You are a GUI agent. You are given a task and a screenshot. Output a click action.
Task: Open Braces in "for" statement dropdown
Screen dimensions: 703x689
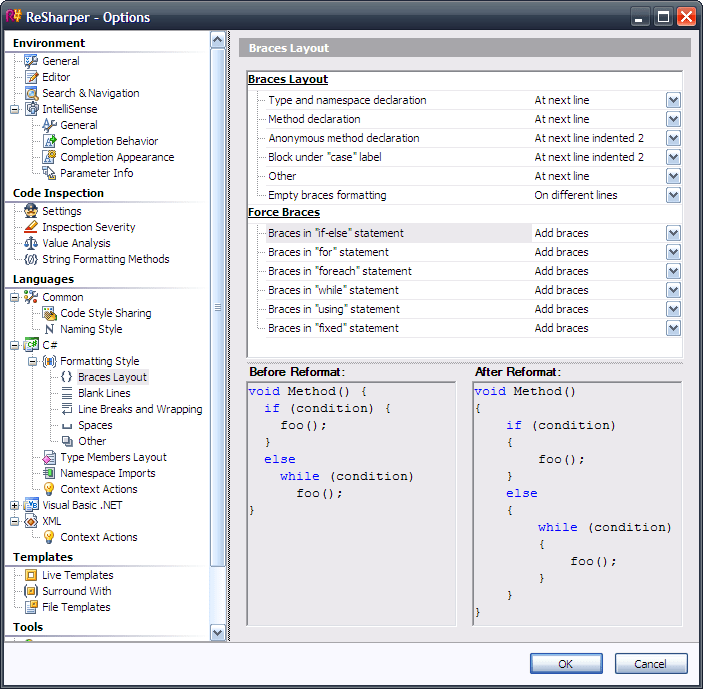[673, 252]
